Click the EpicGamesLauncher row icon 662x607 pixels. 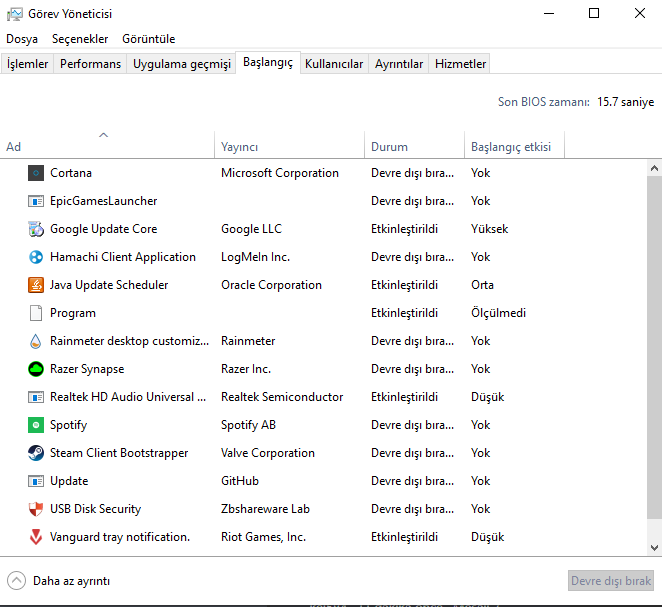tap(36, 201)
